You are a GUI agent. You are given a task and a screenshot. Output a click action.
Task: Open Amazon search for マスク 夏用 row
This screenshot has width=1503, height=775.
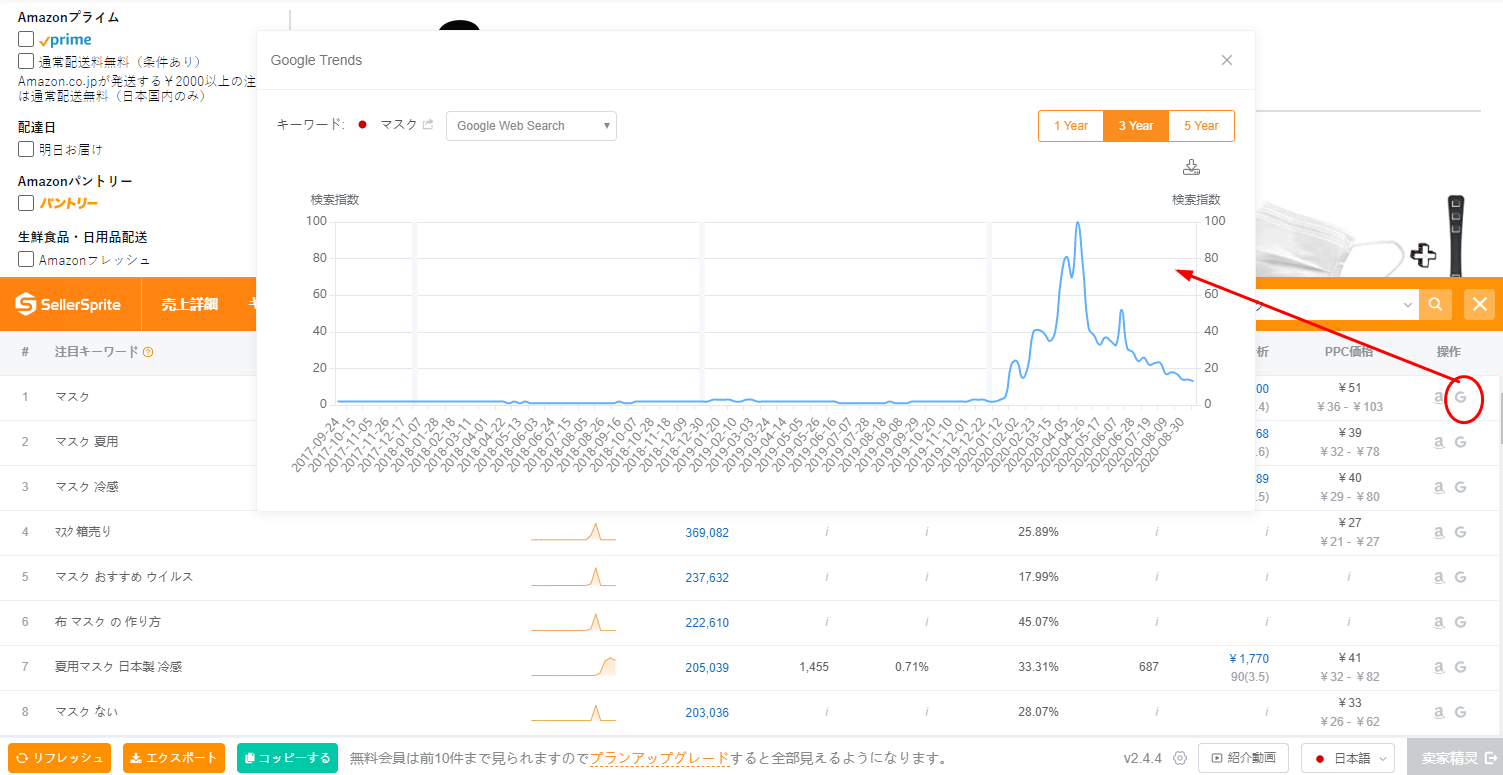pos(1438,442)
